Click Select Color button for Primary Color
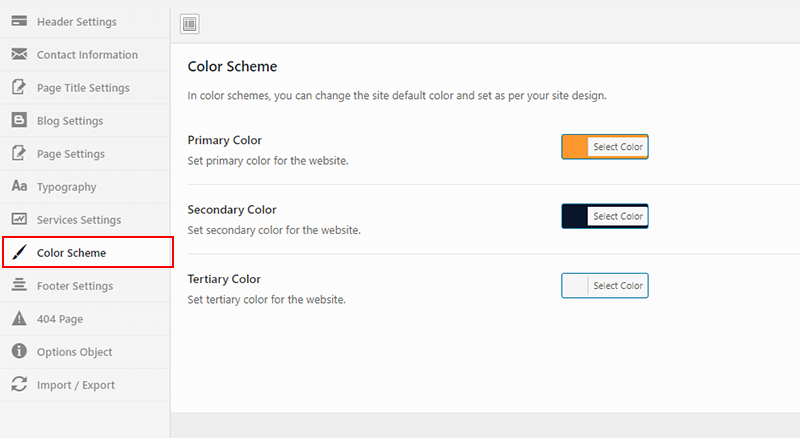Viewport: 800px width, 438px height. [618, 147]
